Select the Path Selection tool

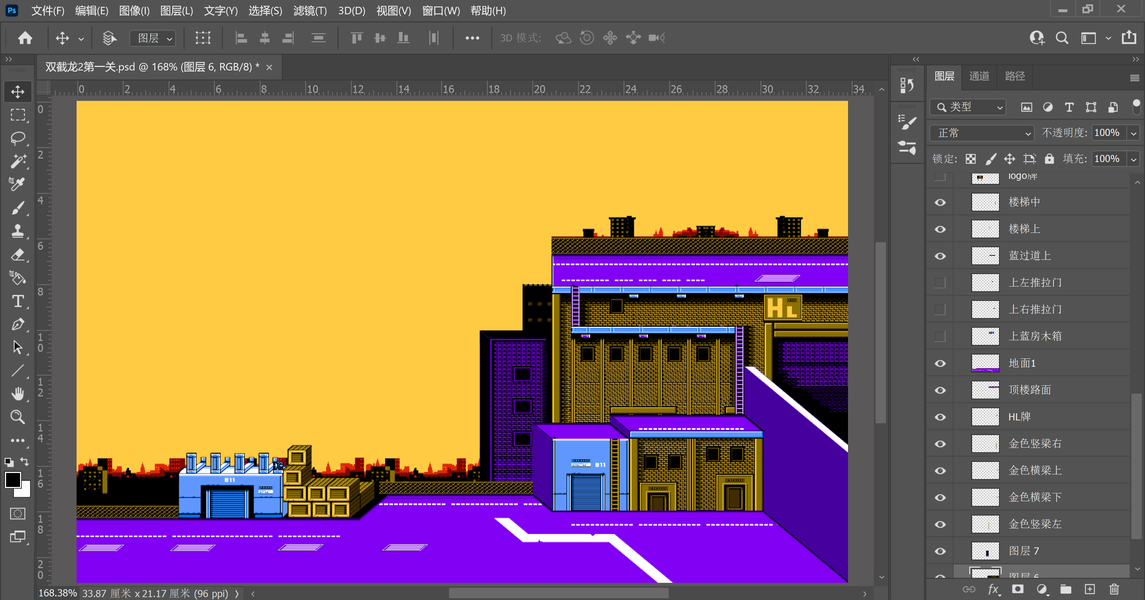click(x=18, y=347)
